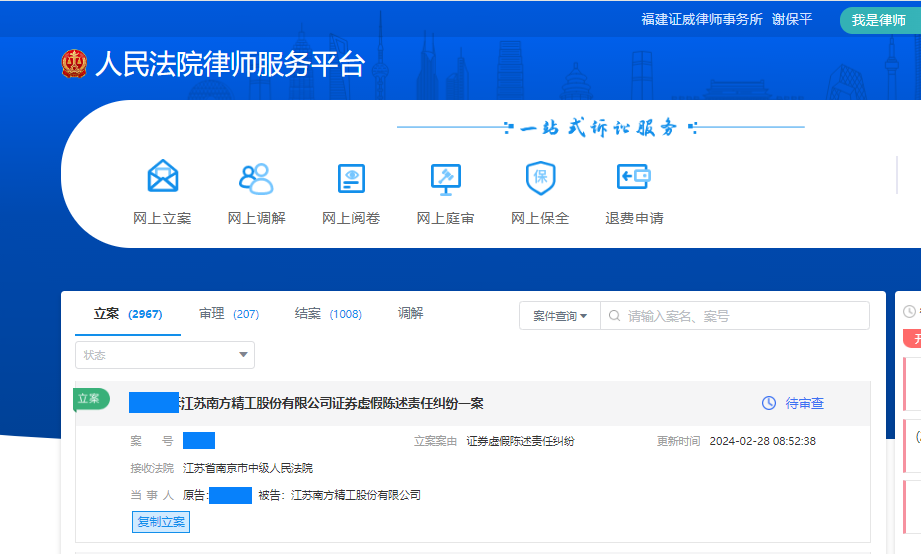Click the 我是律师 button

[x=879, y=20]
